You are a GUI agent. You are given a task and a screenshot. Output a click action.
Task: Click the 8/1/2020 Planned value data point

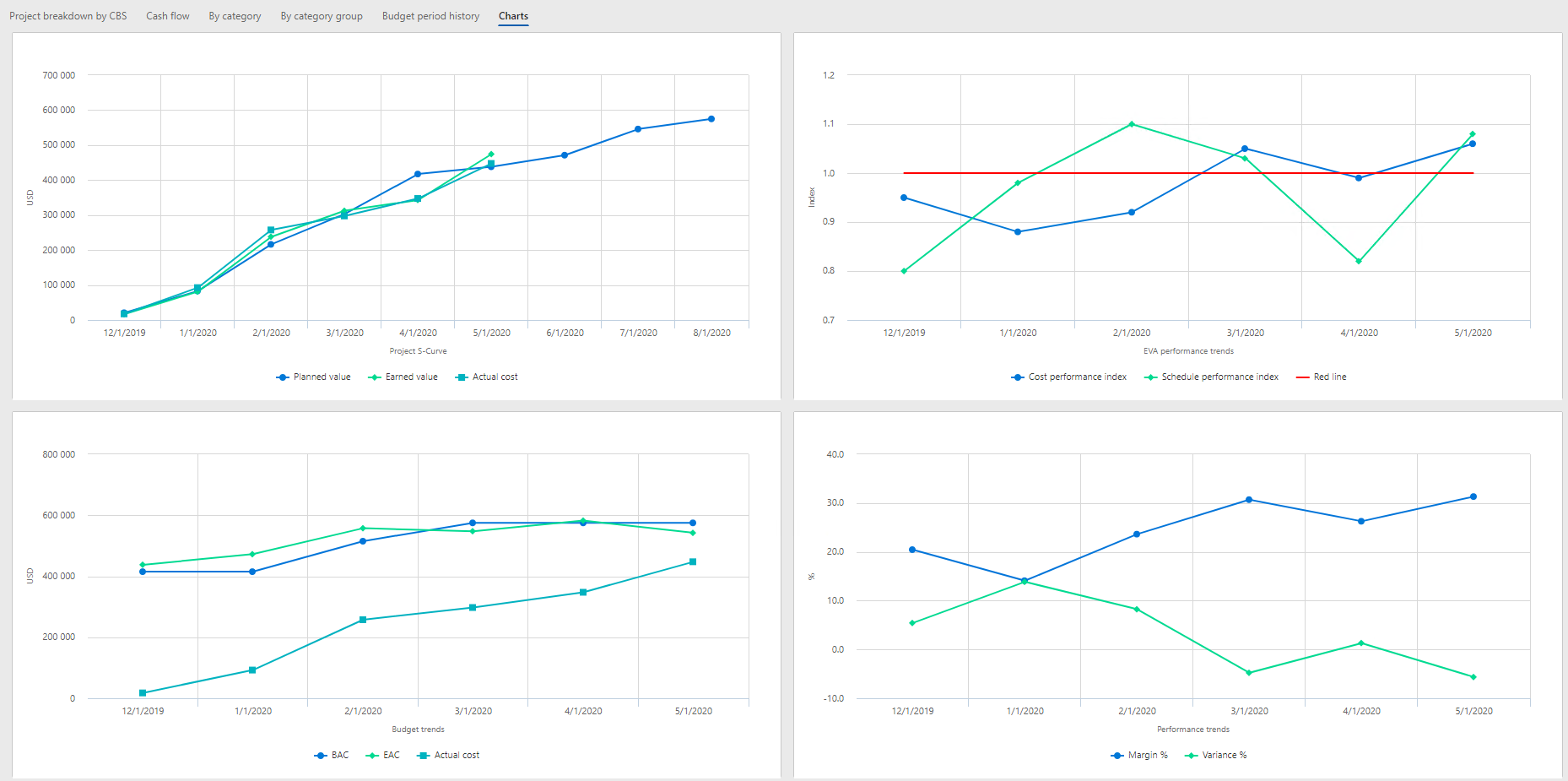[x=711, y=119]
